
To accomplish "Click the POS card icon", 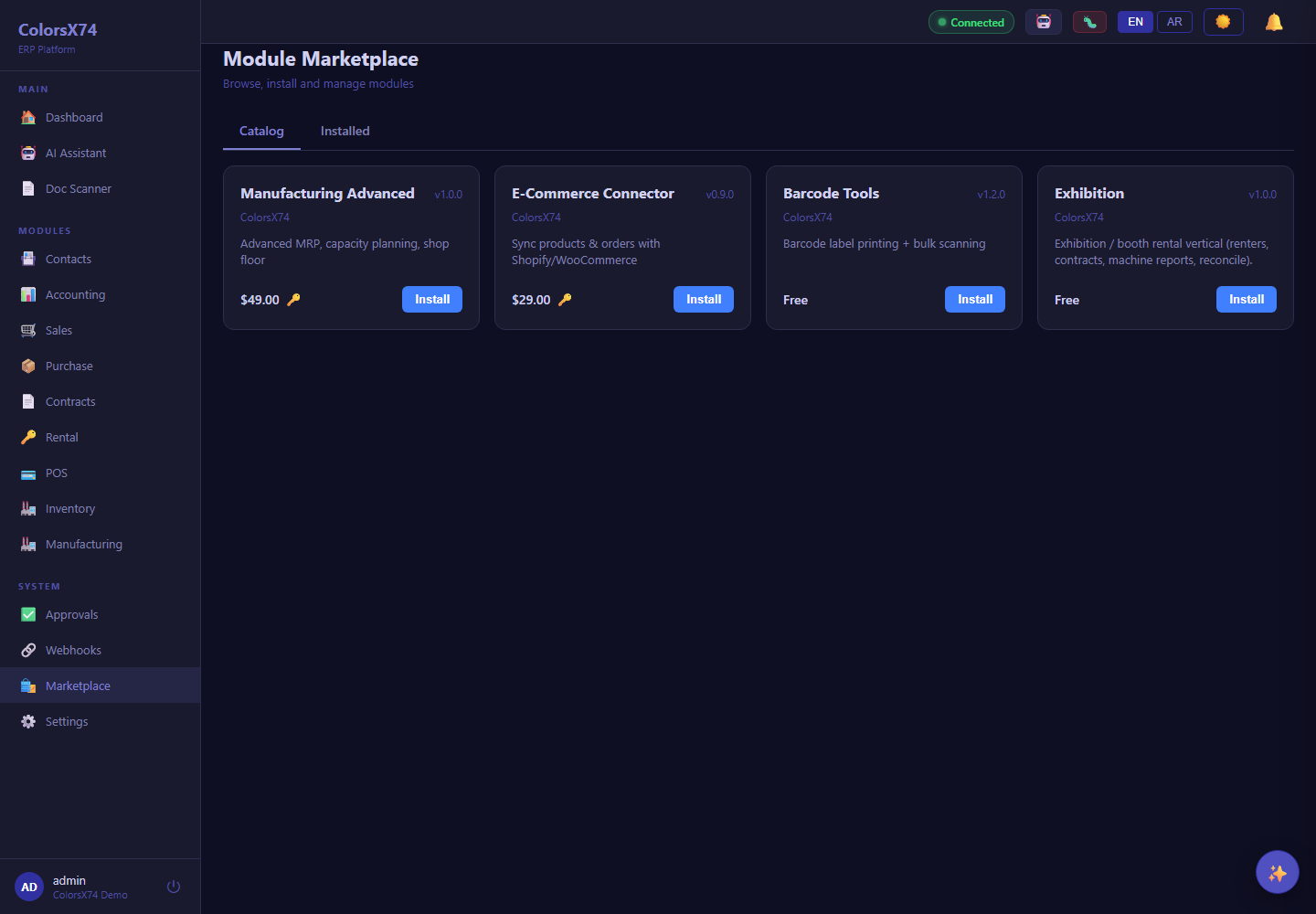I will pos(28,473).
